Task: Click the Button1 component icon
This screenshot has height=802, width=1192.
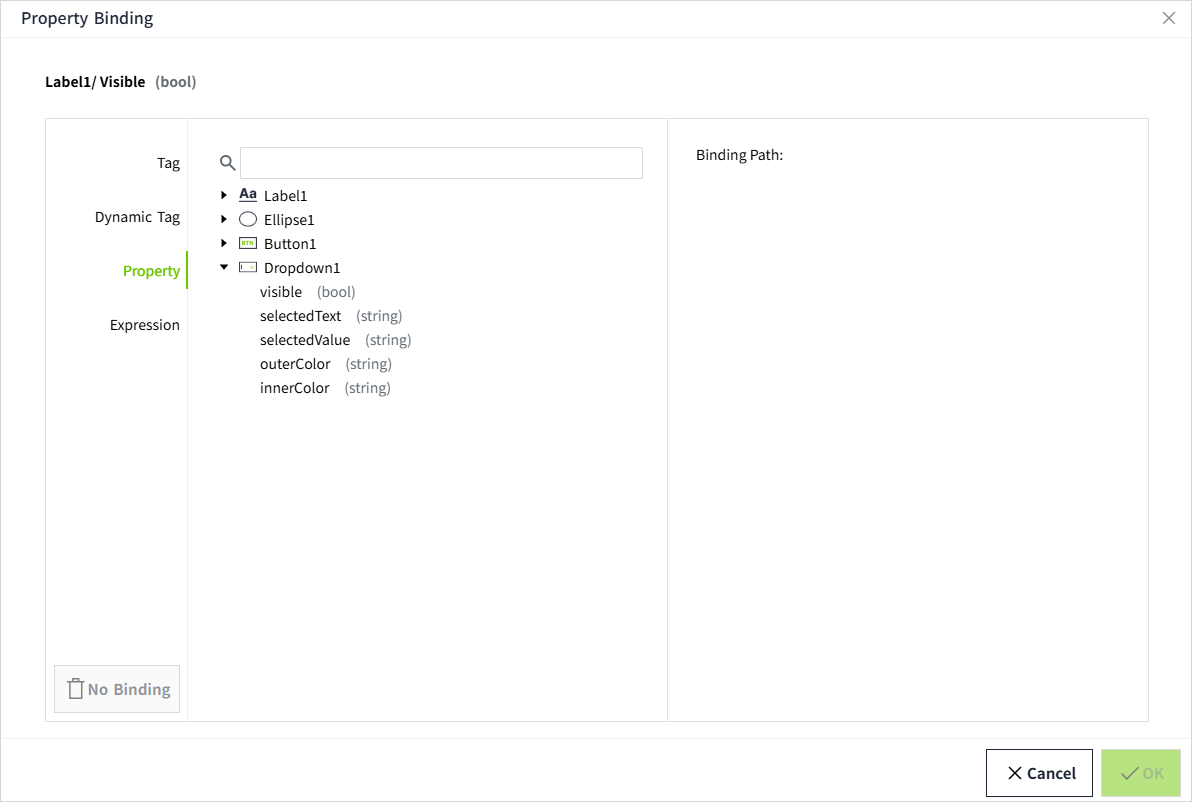Action: 248,243
